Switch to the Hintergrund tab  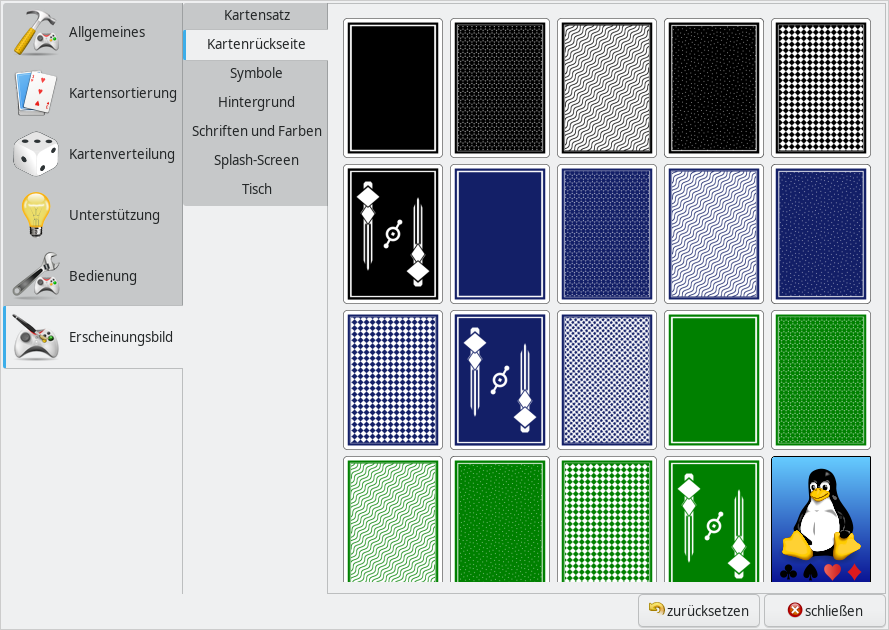(x=256, y=102)
